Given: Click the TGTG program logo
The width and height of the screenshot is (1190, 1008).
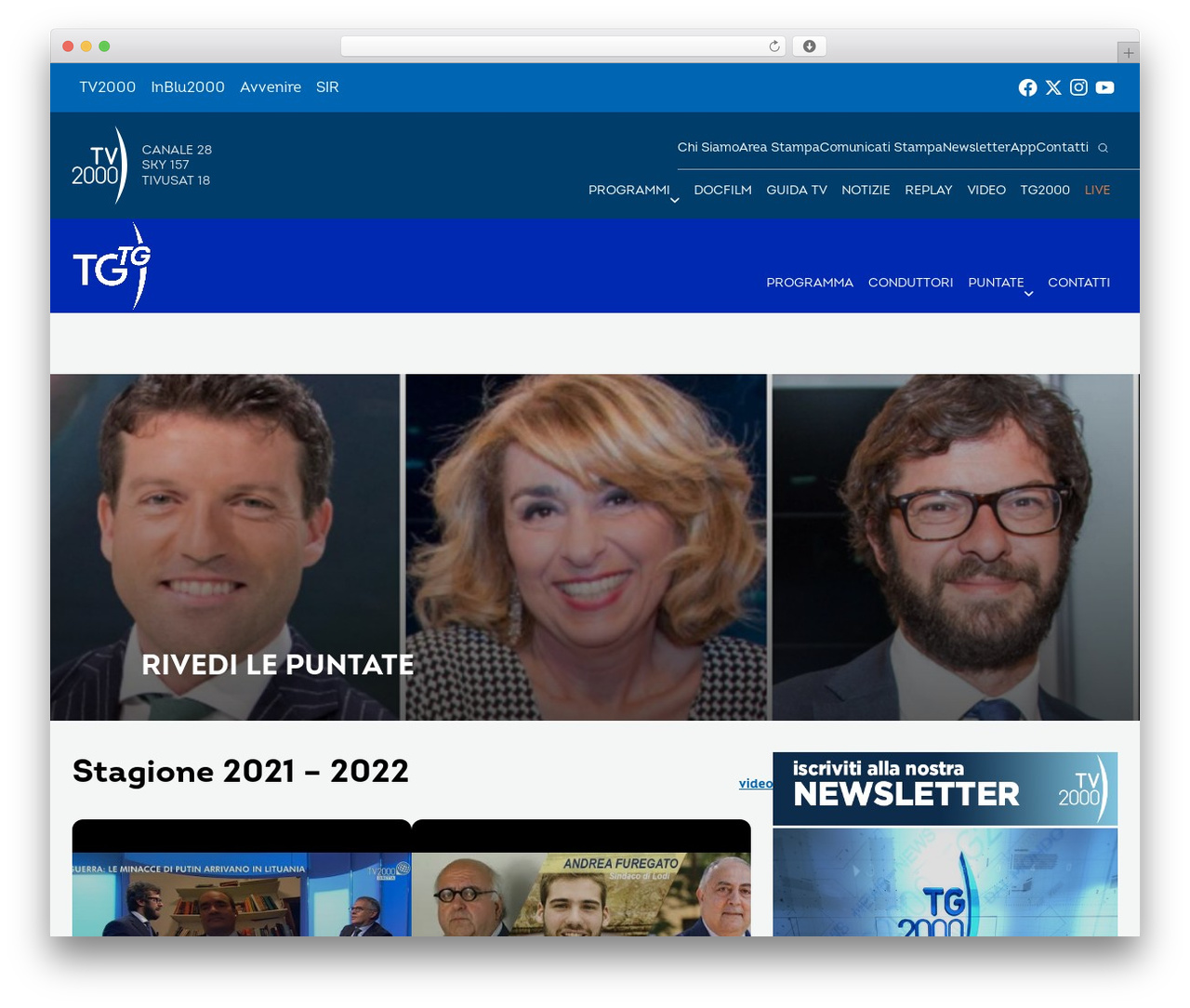Looking at the screenshot, I should click(112, 266).
